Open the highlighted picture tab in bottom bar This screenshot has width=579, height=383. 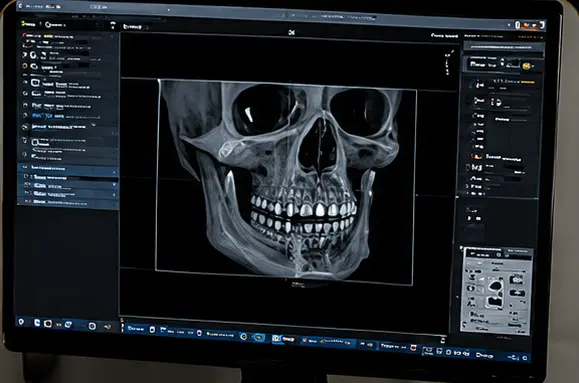point(284,339)
